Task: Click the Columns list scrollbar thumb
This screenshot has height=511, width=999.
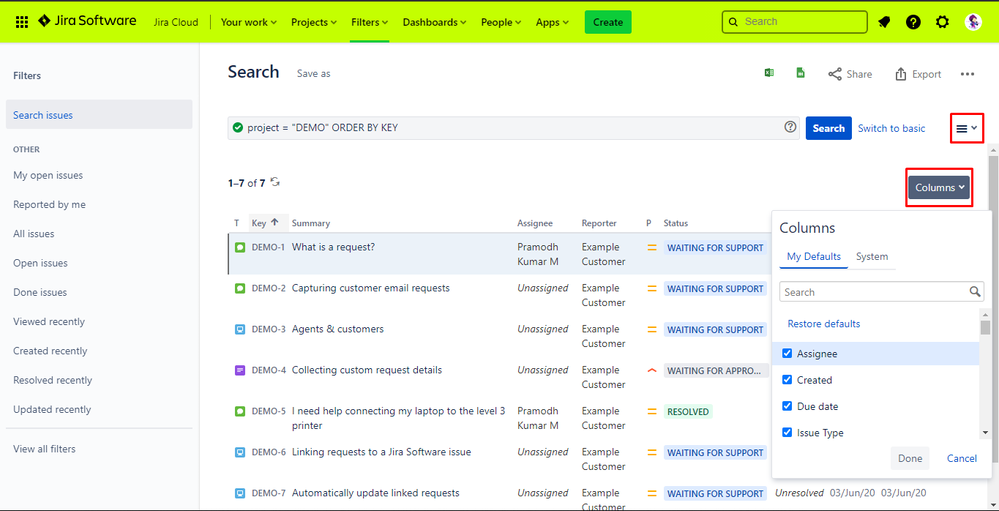Action: (985, 327)
